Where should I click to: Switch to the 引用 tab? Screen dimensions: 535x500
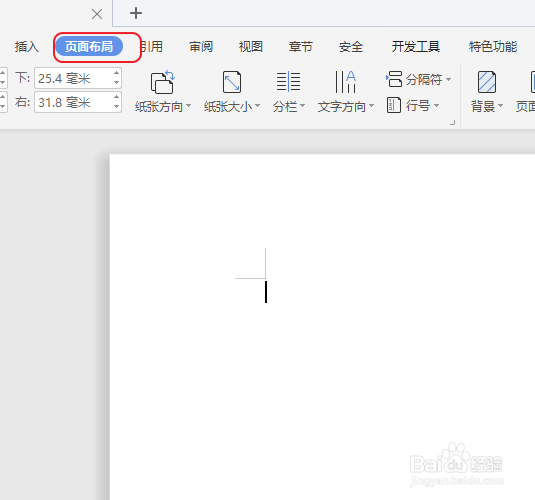click(151, 47)
